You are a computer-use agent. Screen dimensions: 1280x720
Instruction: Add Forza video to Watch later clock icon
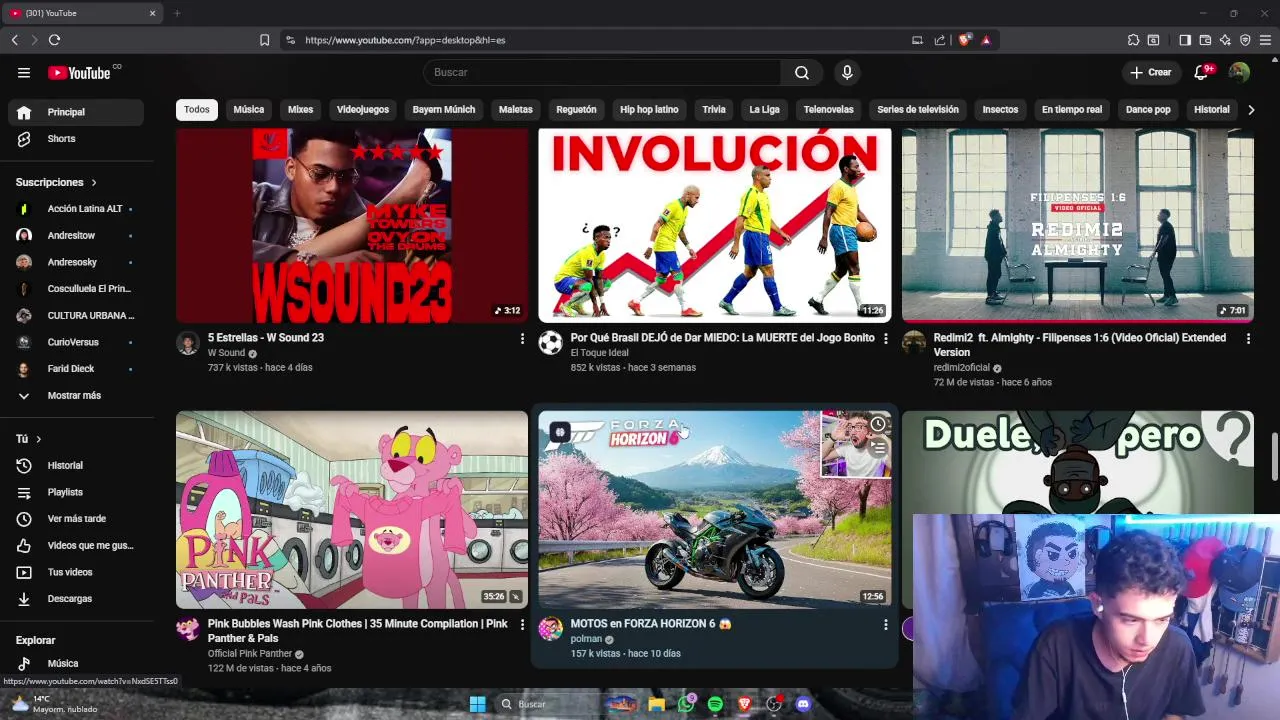tap(877, 424)
